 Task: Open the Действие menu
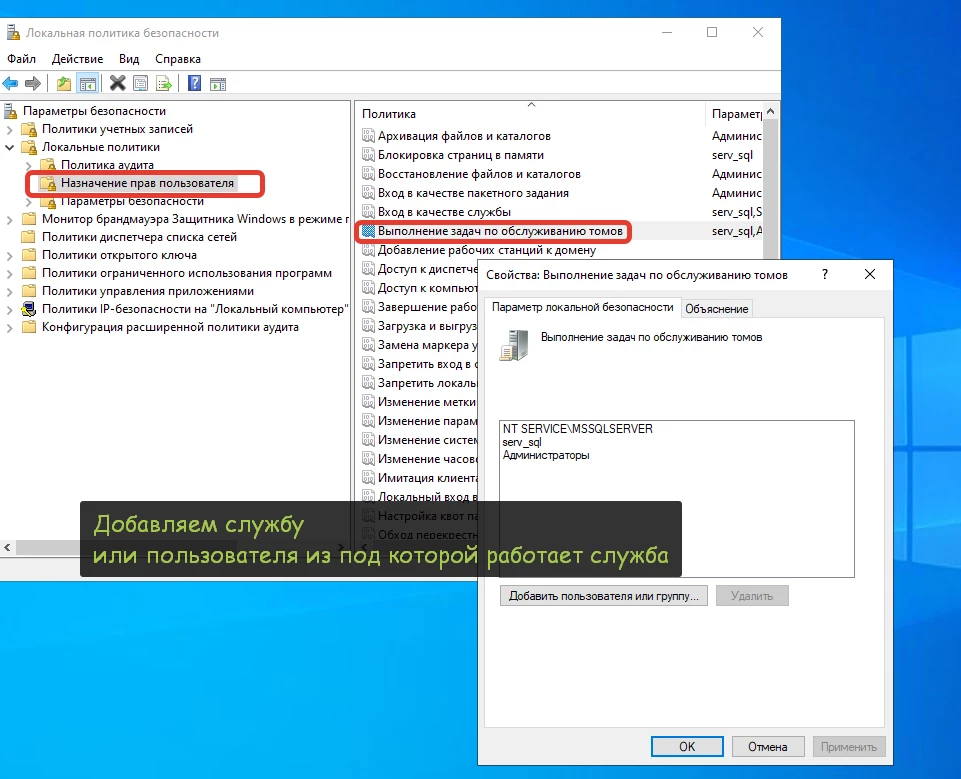click(x=77, y=59)
